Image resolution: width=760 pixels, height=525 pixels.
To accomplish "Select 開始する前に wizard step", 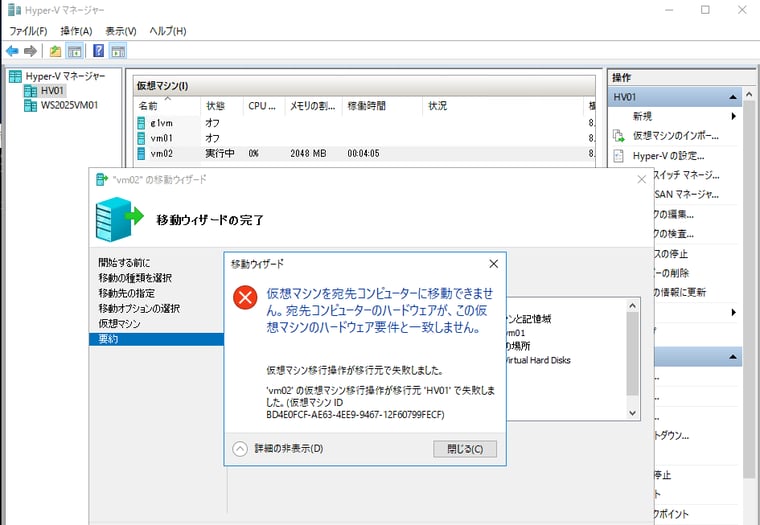I will [x=124, y=263].
